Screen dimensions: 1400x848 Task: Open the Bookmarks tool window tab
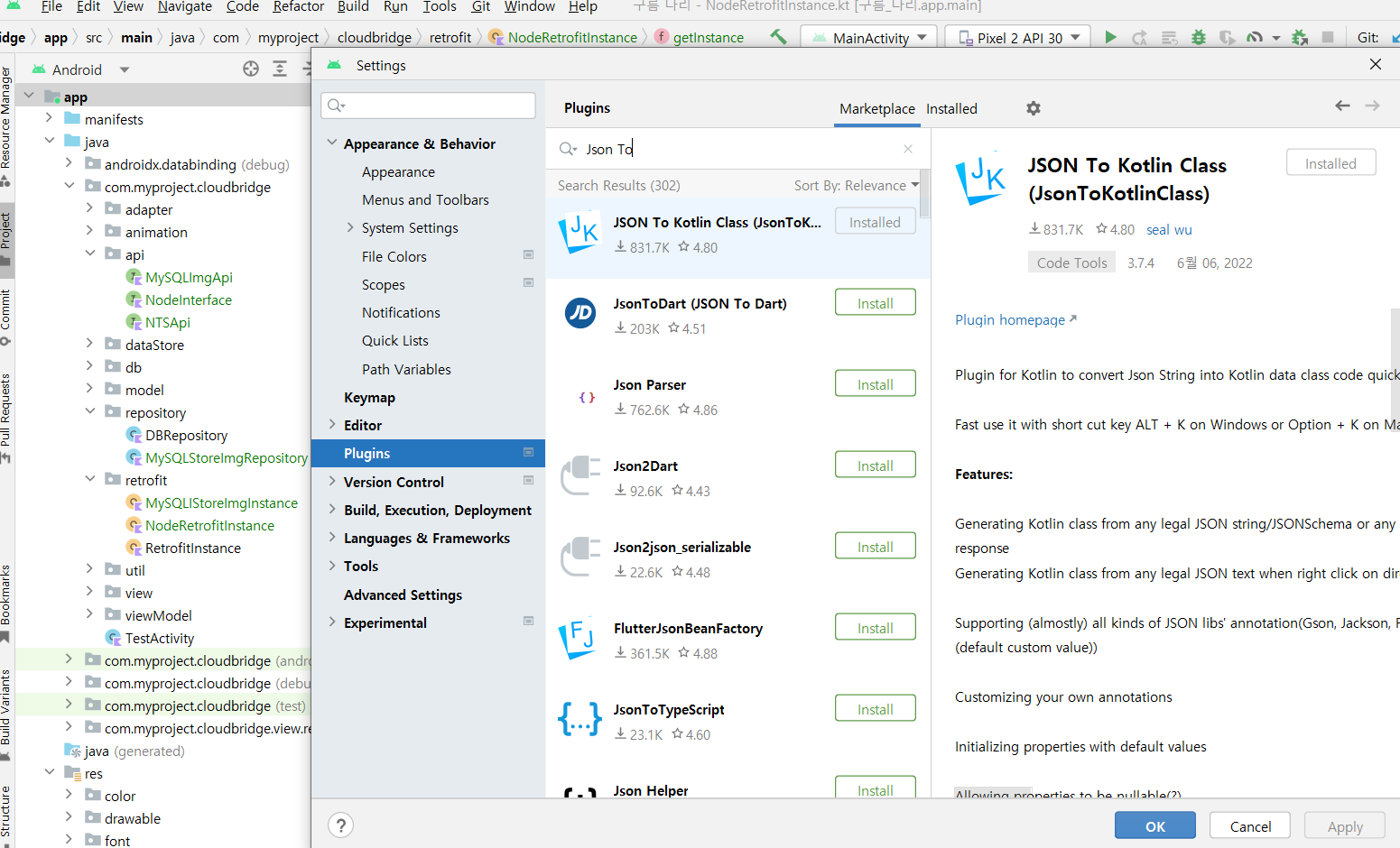6,603
